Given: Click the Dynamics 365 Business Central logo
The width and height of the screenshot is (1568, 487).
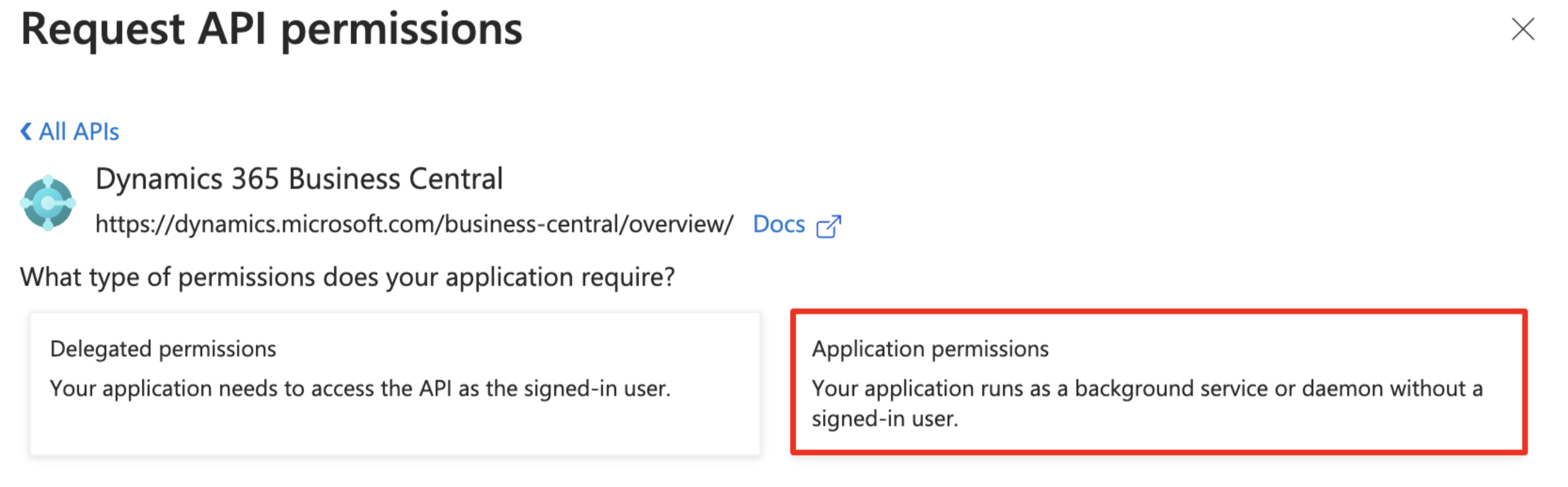Looking at the screenshot, I should [x=48, y=203].
